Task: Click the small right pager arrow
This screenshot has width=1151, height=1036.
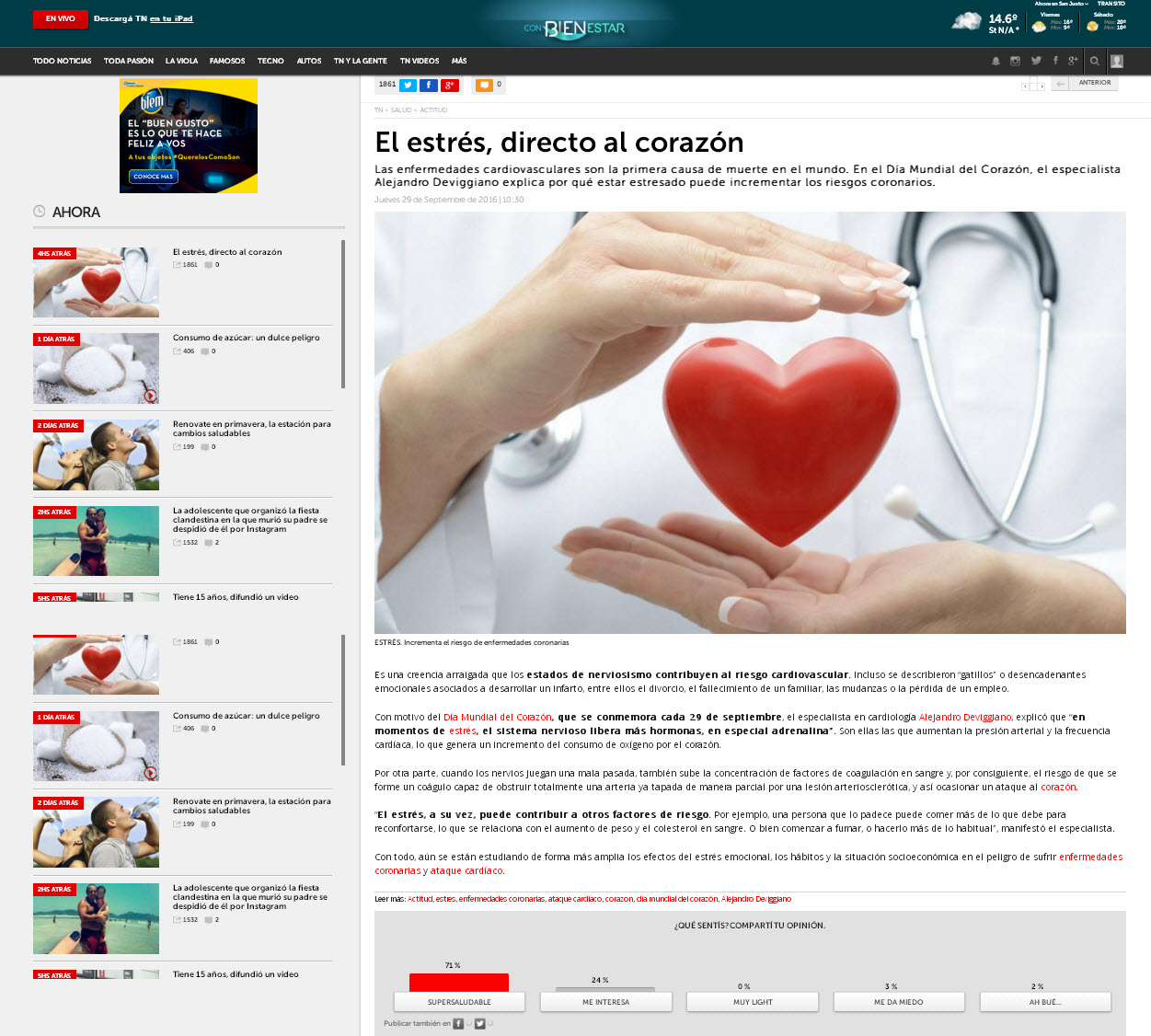Action: pyautogui.click(x=1042, y=86)
